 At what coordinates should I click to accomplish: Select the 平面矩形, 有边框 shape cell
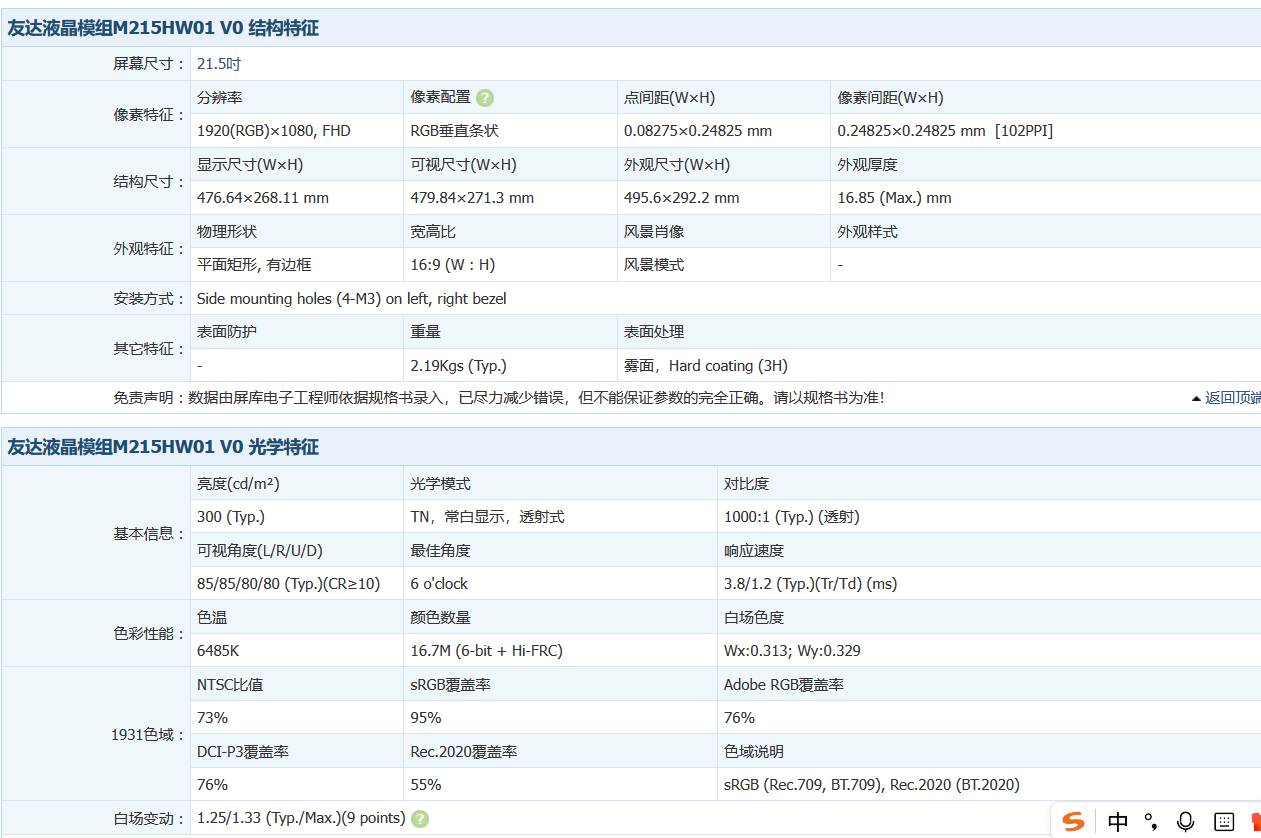254,265
